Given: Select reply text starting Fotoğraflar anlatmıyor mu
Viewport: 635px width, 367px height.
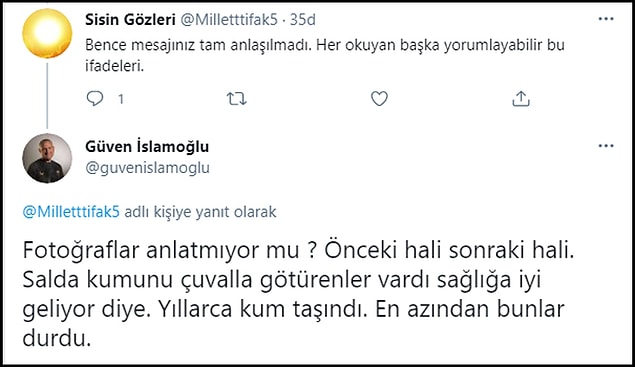Looking at the screenshot, I should tap(298, 294).
